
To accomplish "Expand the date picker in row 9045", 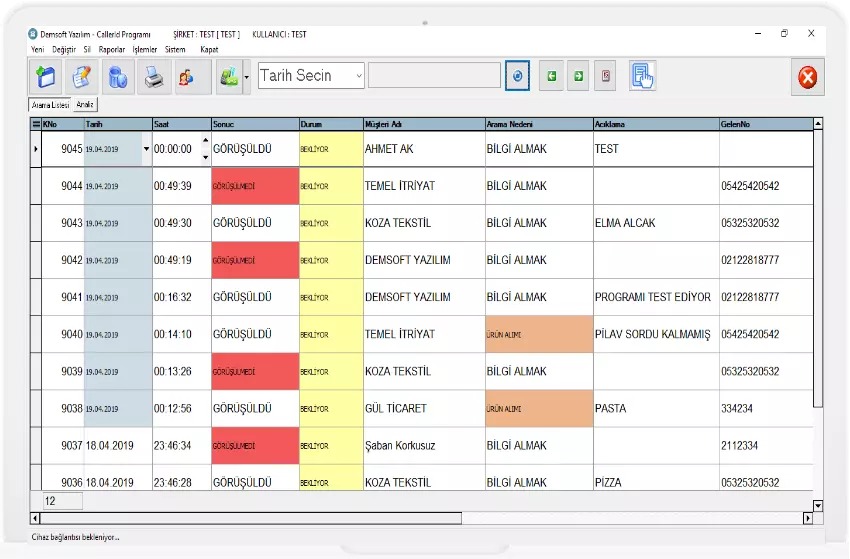I will pyautogui.click(x=147, y=149).
